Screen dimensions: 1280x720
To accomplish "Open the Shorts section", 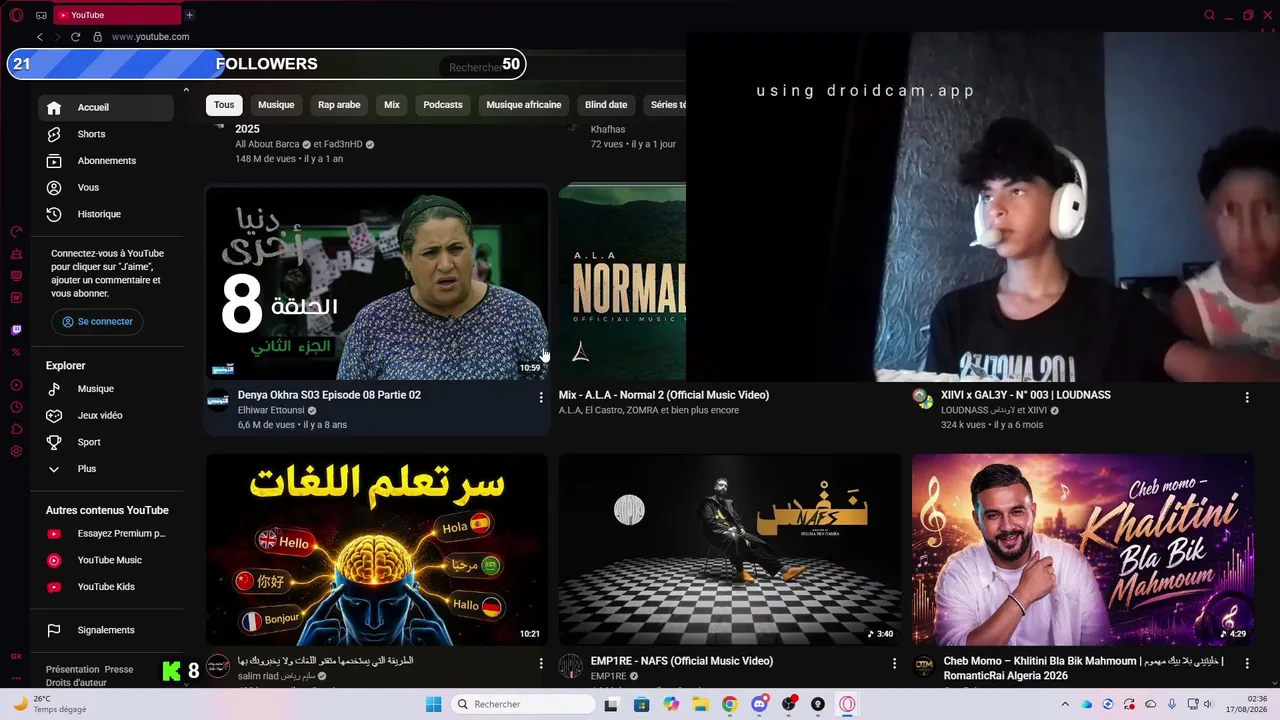I will pos(106,134).
